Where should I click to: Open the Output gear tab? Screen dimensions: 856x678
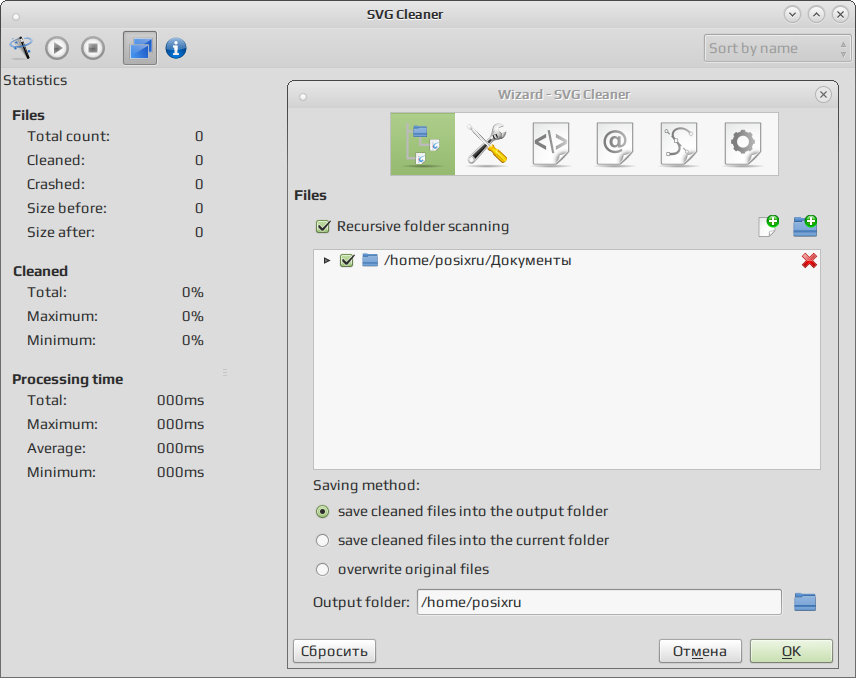pos(742,144)
